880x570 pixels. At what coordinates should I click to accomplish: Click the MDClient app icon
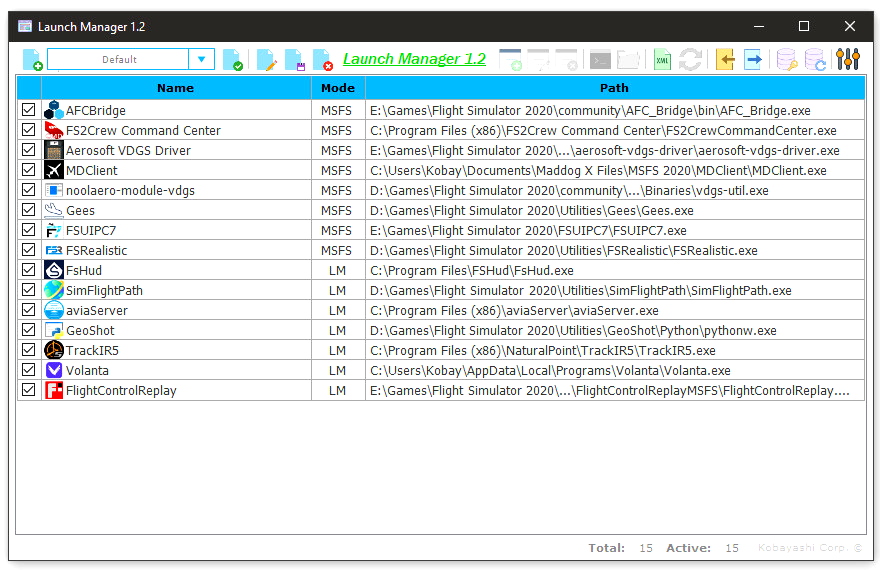[x=54, y=170]
